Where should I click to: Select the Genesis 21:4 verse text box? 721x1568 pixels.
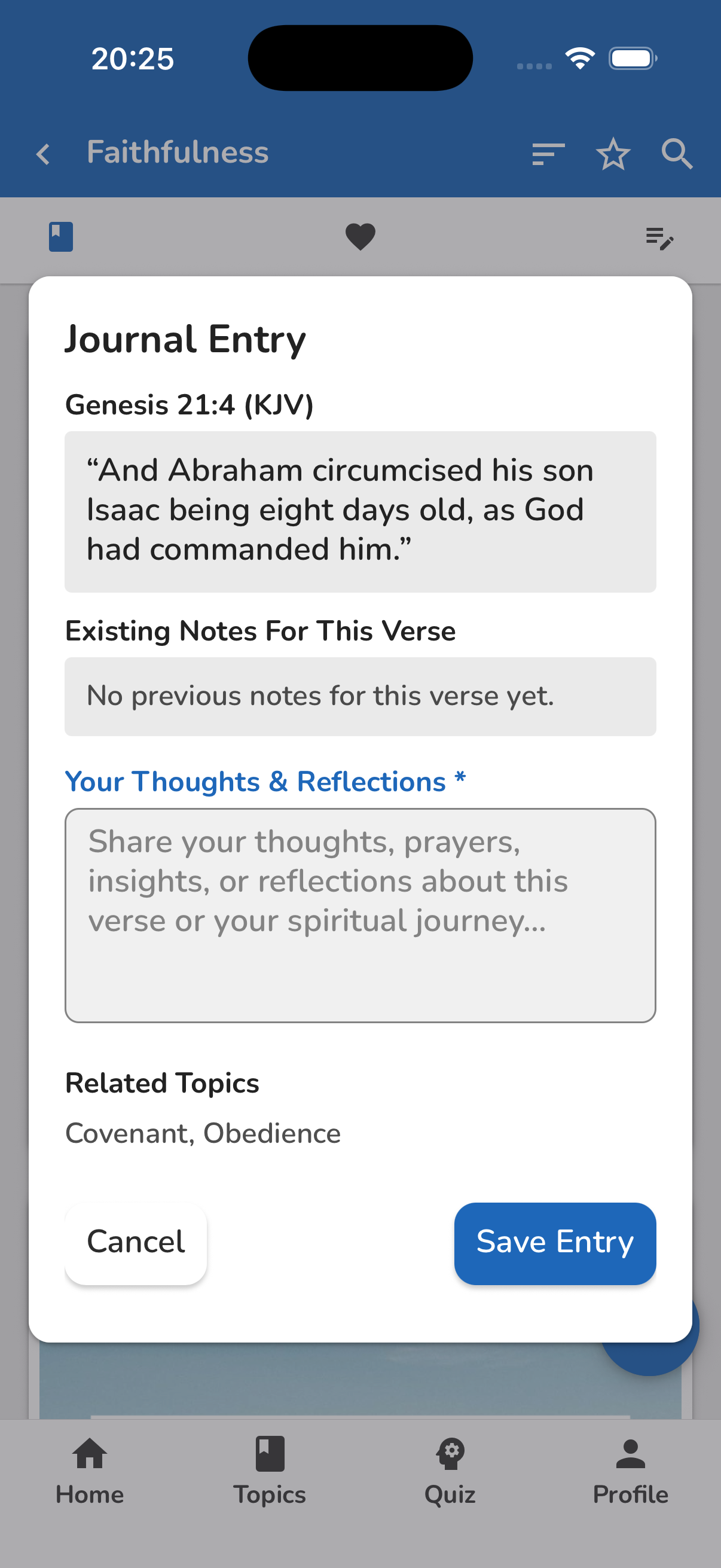click(360, 511)
